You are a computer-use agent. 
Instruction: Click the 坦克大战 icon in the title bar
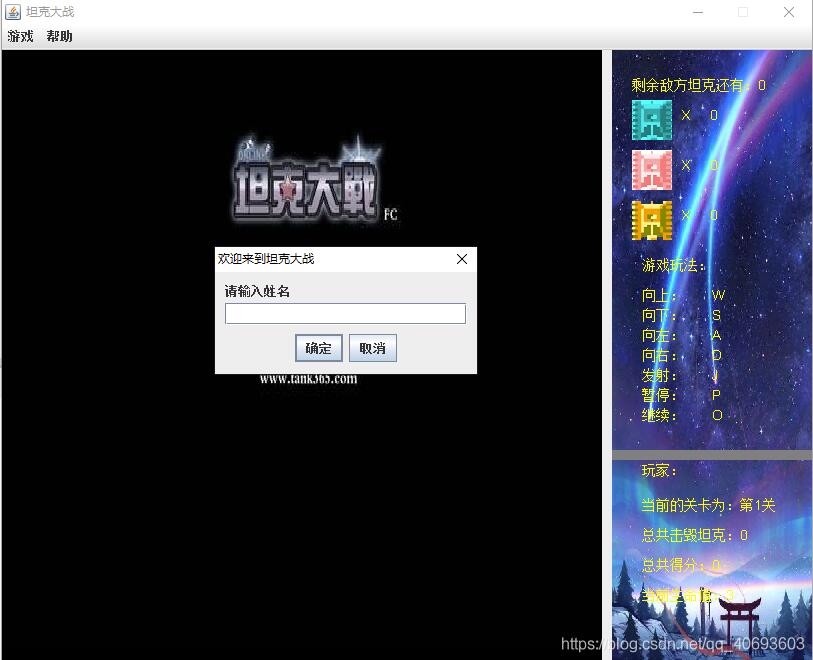(x=11, y=11)
